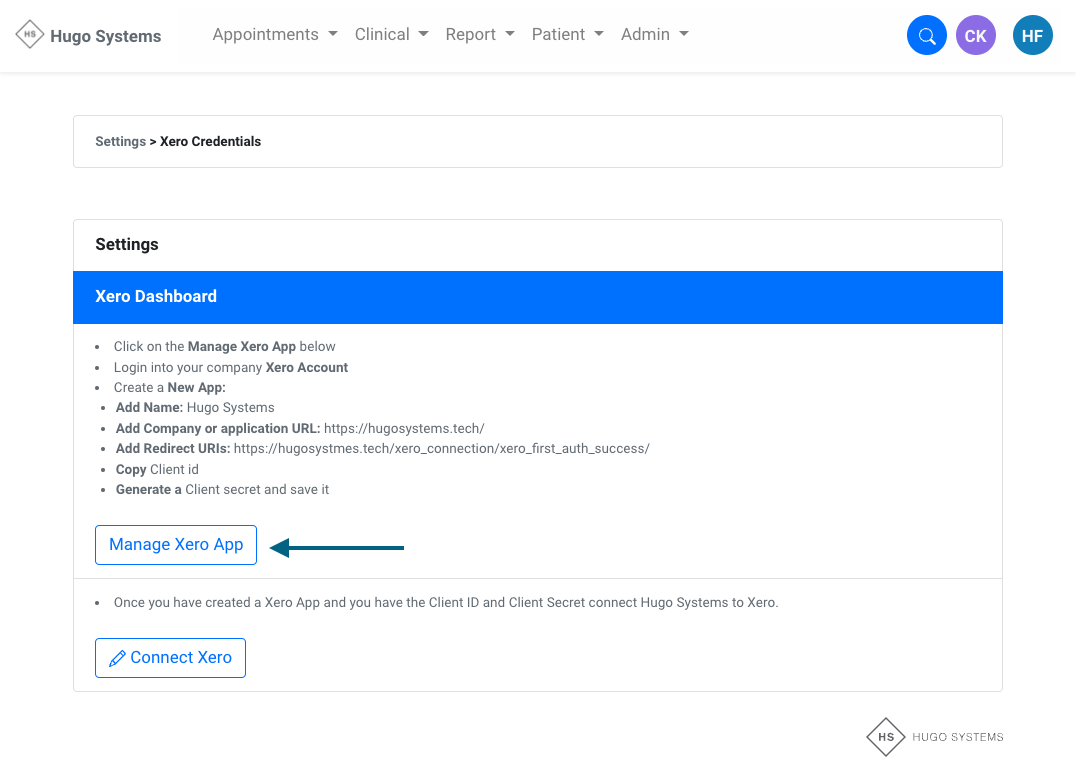The image size is (1076, 776).
Task: Open the HF user profile avatar
Action: click(x=1032, y=36)
